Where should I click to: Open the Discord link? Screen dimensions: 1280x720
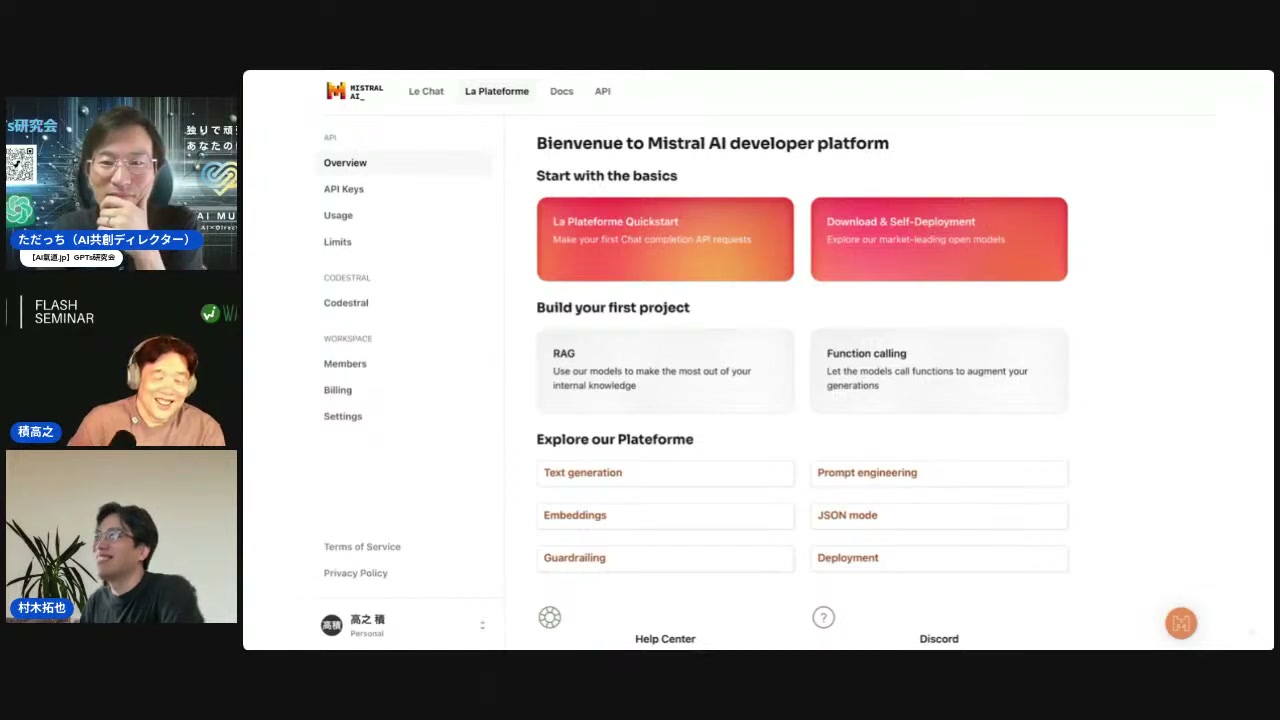point(939,639)
